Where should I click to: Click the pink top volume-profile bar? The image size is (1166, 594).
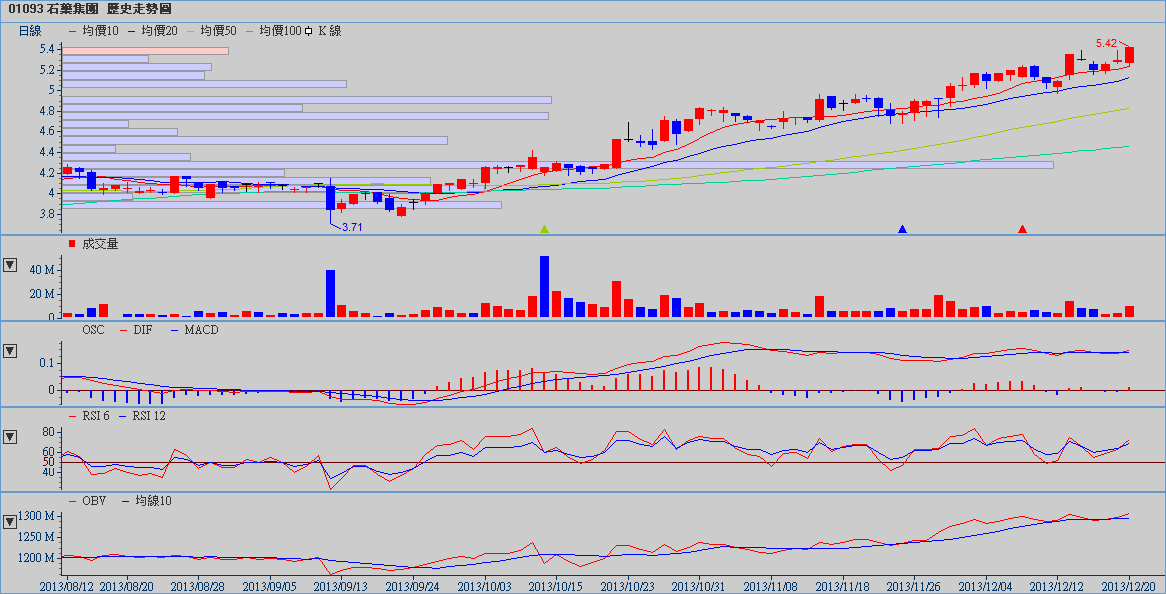[145, 50]
